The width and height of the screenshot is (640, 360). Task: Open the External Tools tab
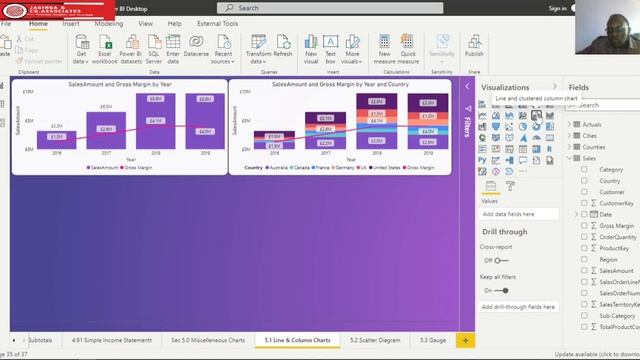(217, 24)
